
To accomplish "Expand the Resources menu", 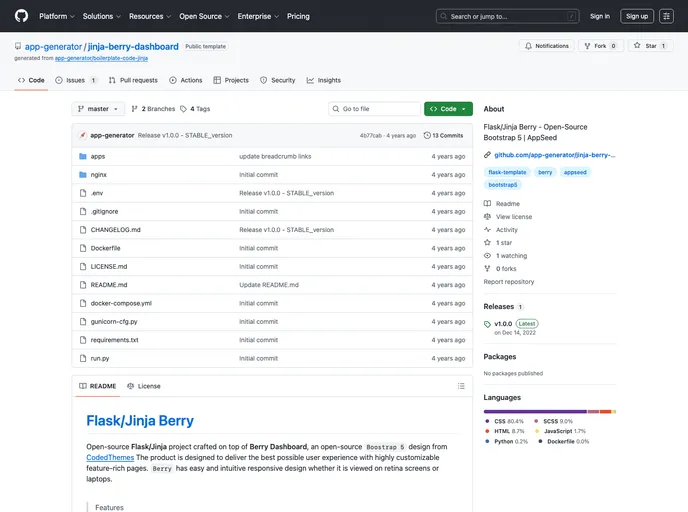I will (150, 16).
